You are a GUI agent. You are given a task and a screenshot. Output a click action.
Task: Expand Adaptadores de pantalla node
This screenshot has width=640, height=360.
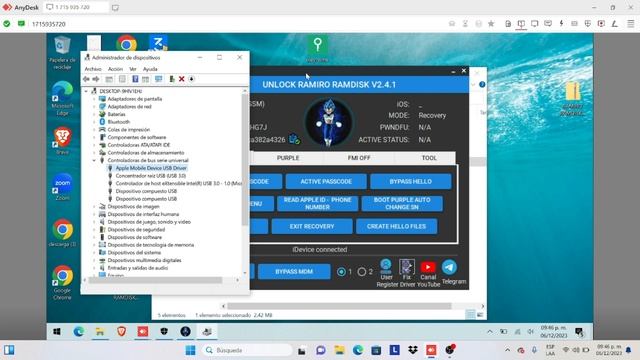click(94, 99)
